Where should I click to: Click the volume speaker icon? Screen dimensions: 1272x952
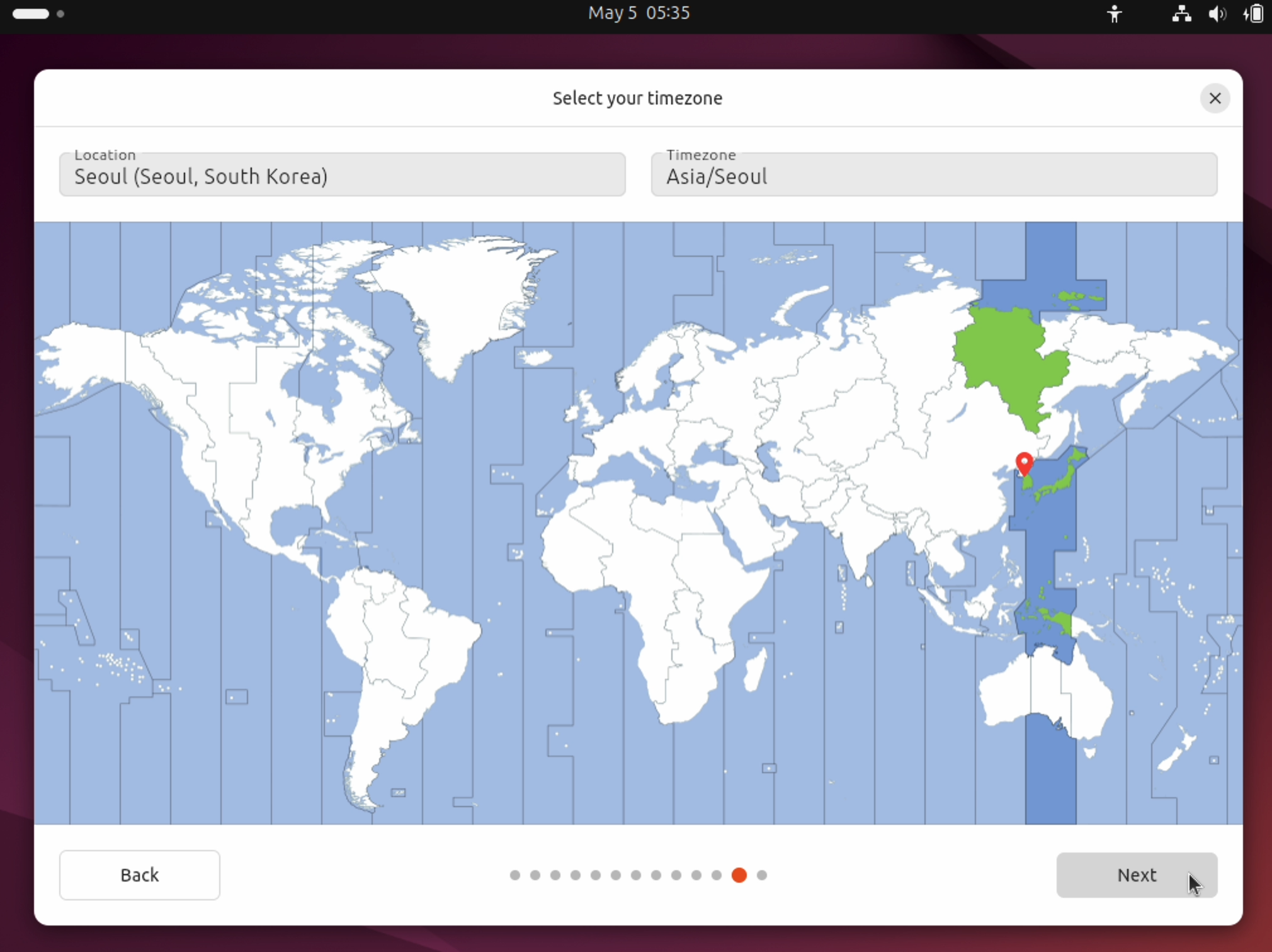(x=1217, y=13)
